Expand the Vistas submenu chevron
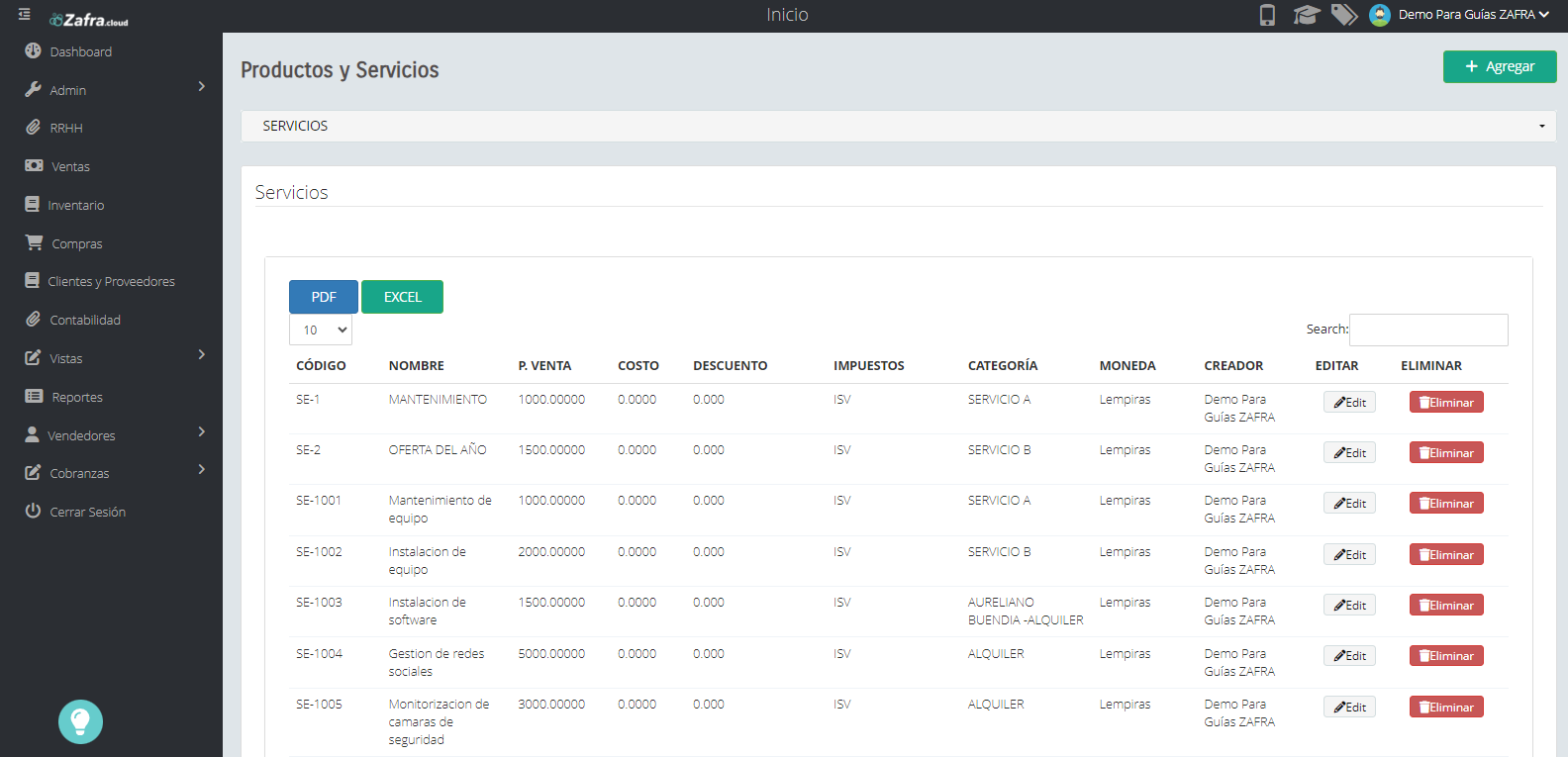This screenshot has height=757, width=1568. click(x=201, y=355)
